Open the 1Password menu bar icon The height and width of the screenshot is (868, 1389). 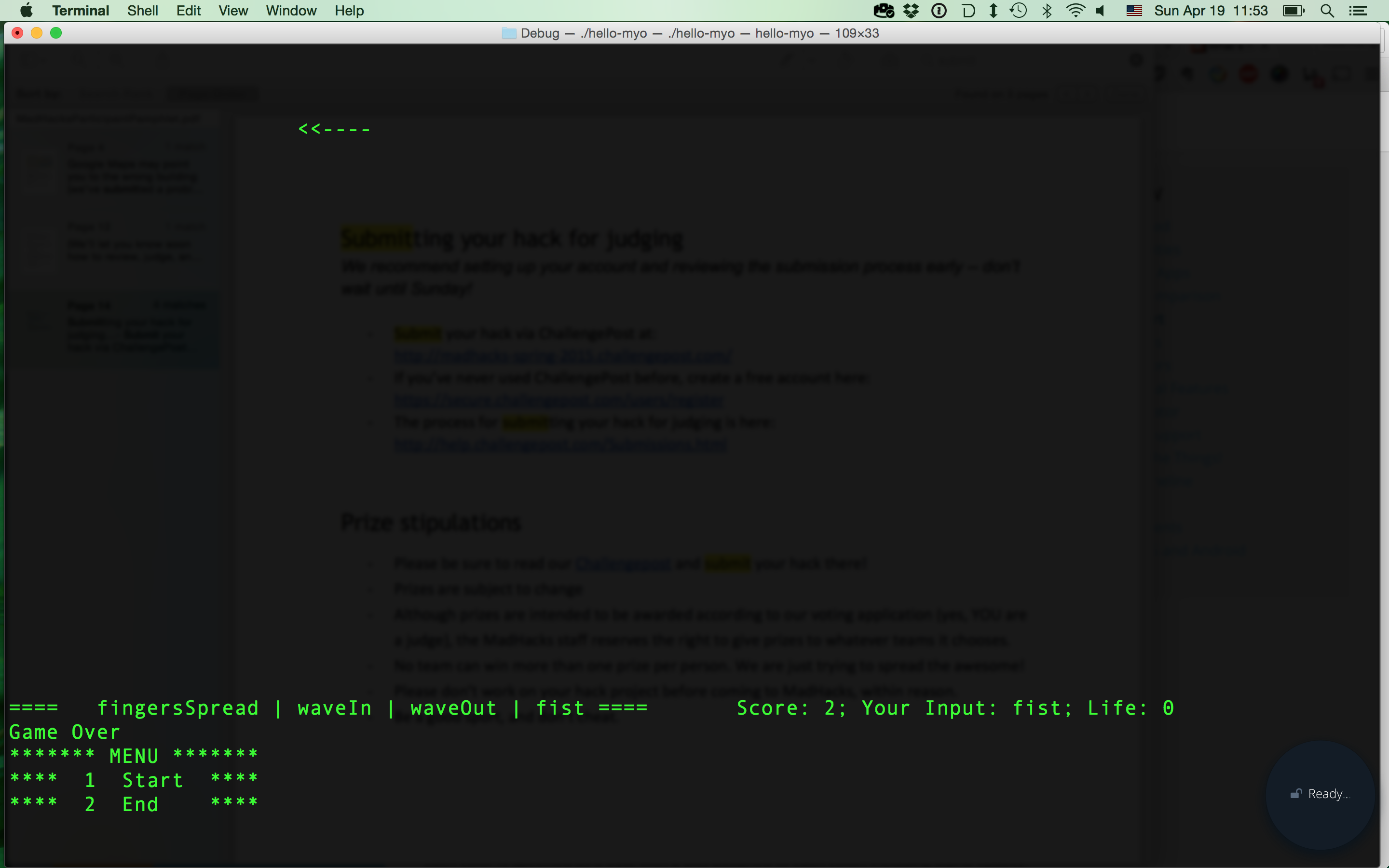coord(939,11)
